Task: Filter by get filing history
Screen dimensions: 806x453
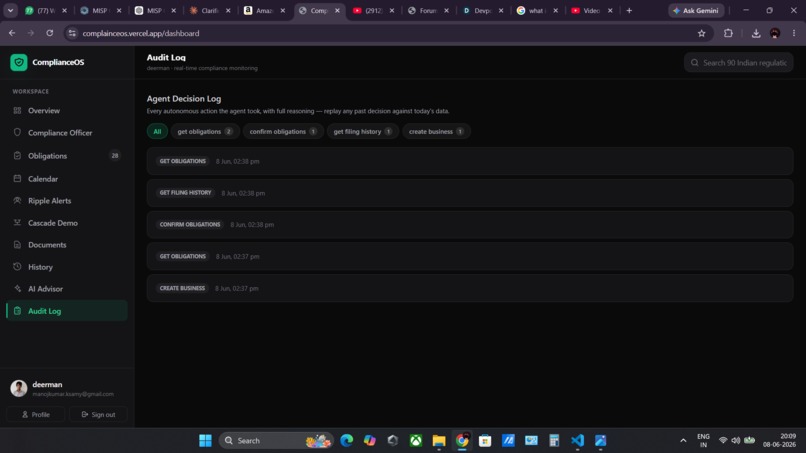Action: point(362,132)
